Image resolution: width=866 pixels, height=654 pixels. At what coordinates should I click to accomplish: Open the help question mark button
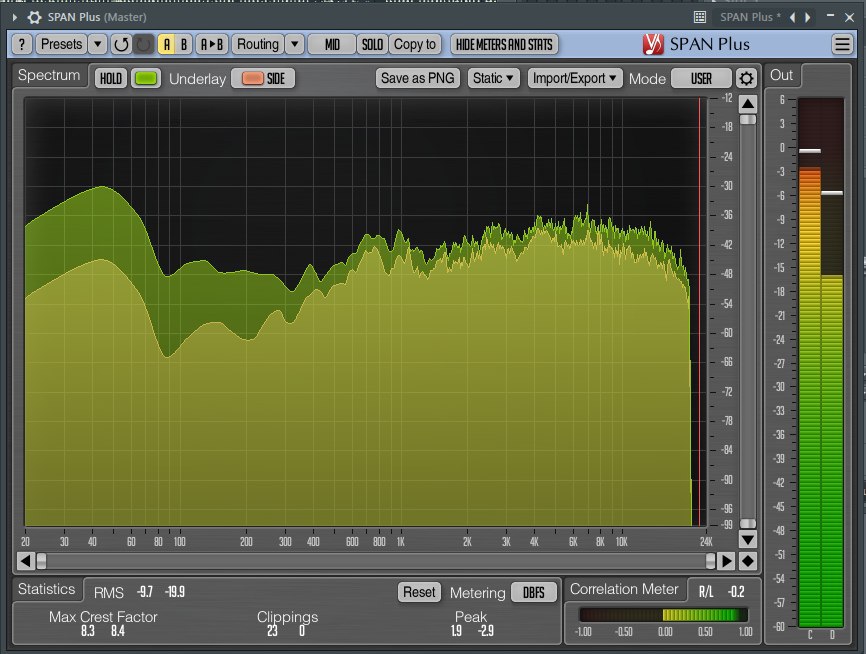point(22,44)
